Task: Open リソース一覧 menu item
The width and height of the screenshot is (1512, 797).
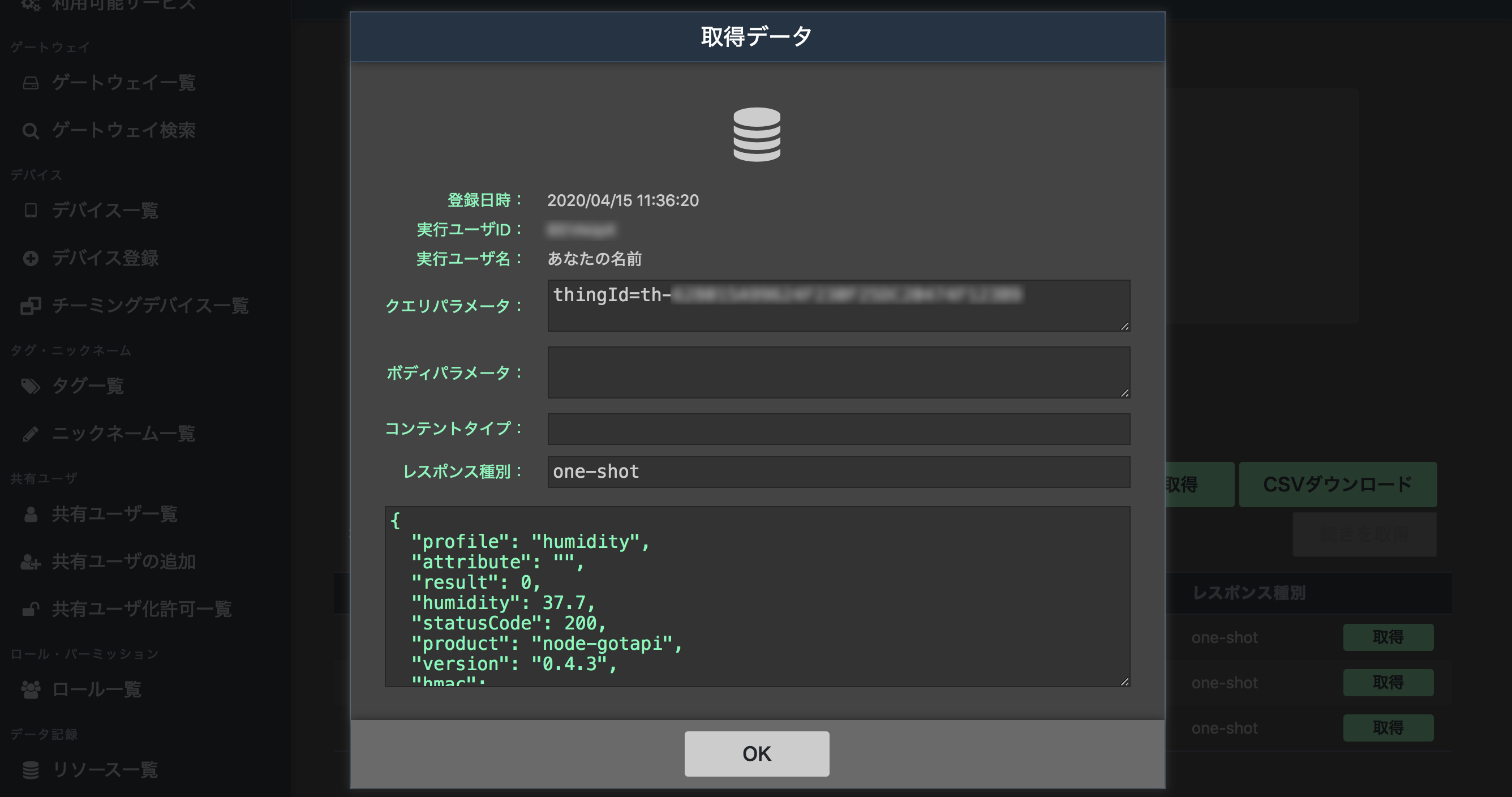Action: pyautogui.click(x=105, y=770)
